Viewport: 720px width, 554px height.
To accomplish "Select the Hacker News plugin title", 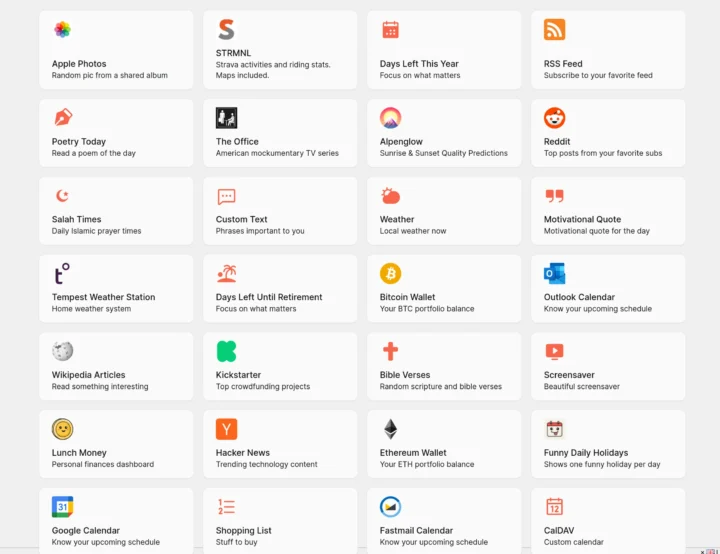I will pyautogui.click(x=243, y=452).
